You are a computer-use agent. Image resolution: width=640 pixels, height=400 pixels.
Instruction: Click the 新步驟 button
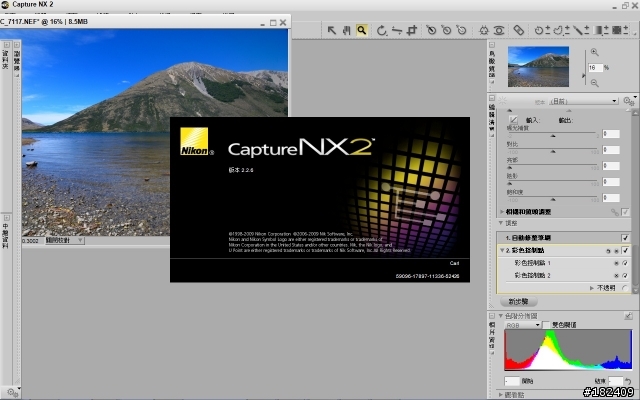coord(518,302)
